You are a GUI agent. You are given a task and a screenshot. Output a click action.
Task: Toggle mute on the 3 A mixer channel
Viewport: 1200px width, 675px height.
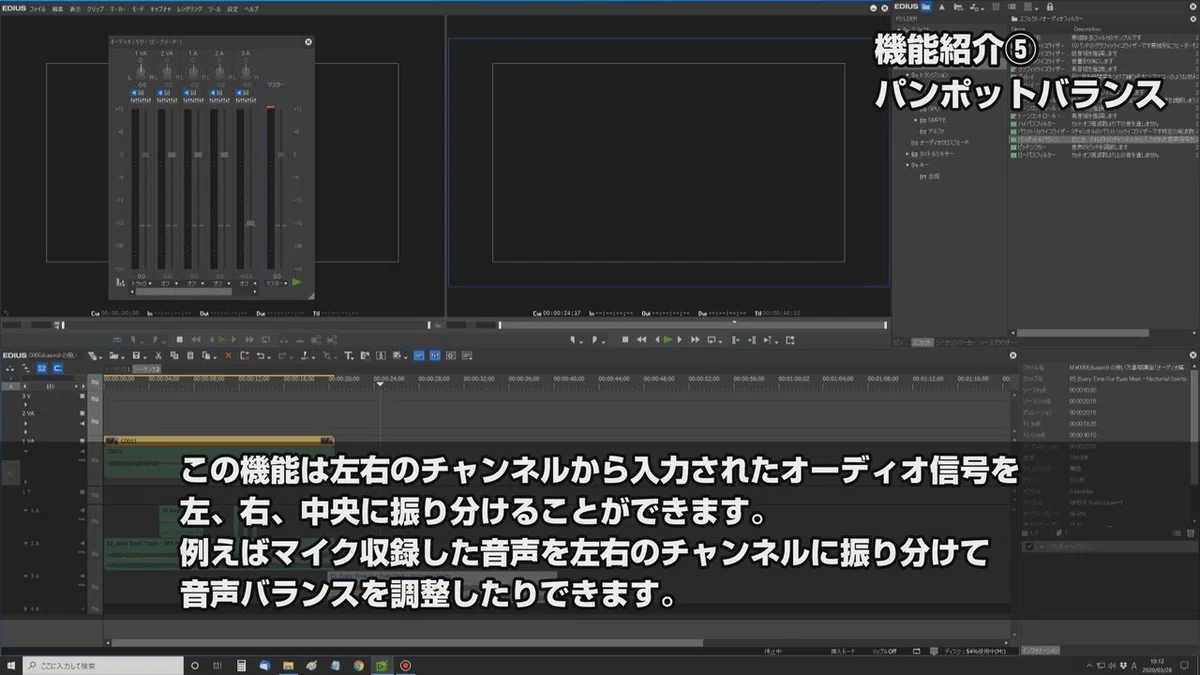click(239, 93)
